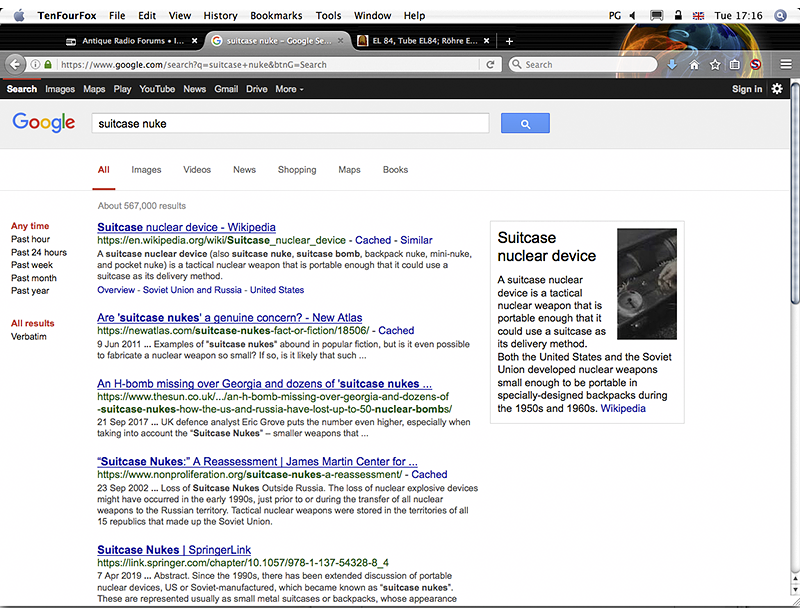800x616 pixels.
Task: Open Spotlight search in menu bar
Action: pyautogui.click(x=780, y=15)
